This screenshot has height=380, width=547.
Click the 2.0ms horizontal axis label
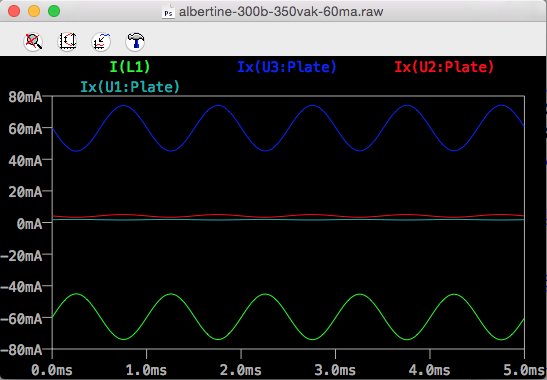click(x=241, y=370)
